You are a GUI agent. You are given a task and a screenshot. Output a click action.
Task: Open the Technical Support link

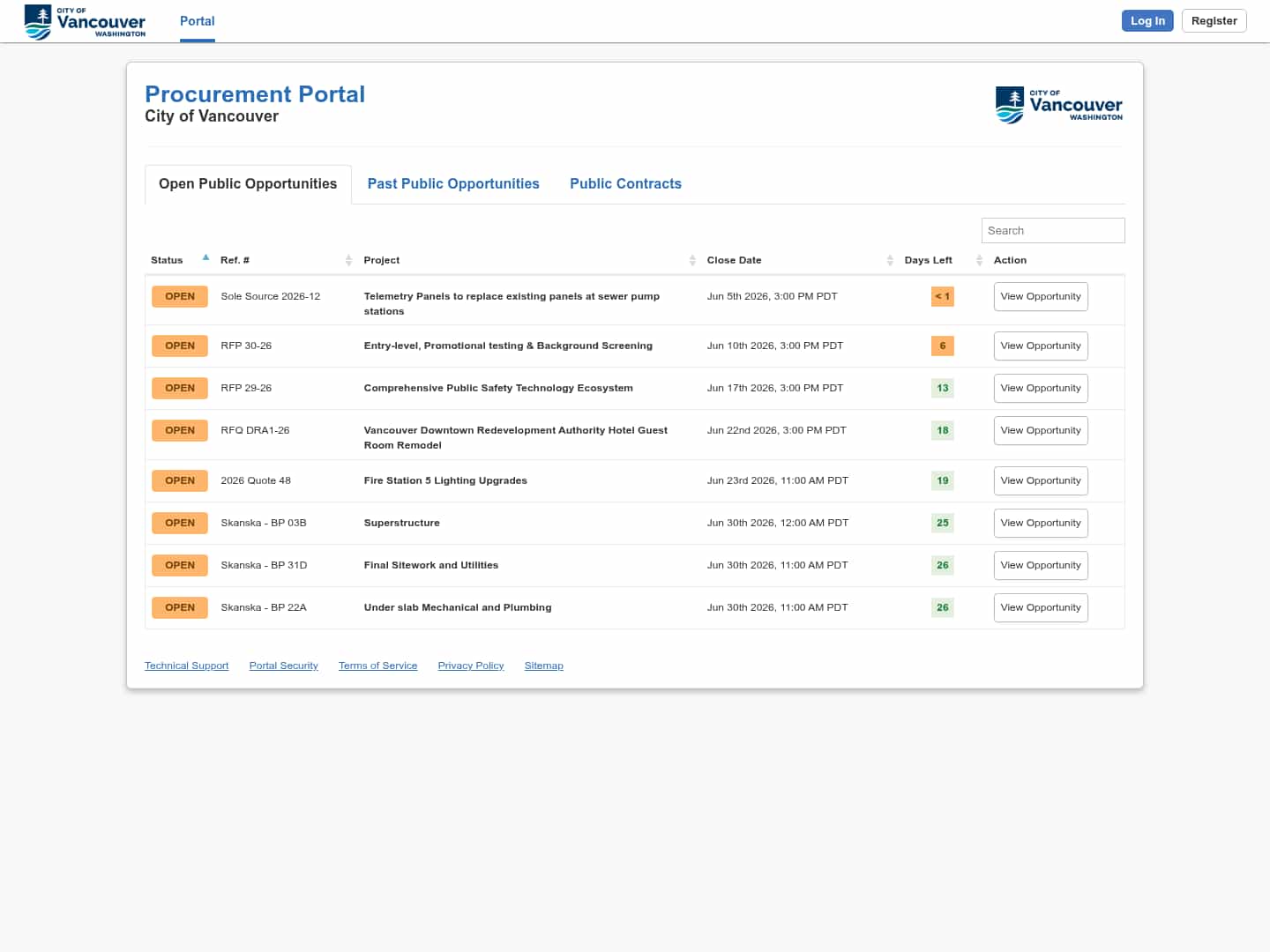186,666
